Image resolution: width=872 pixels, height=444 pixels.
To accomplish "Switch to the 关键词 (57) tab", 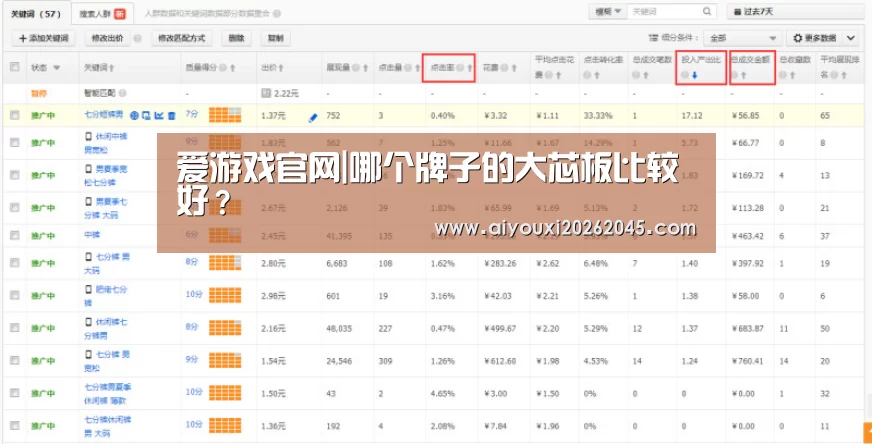I will click(x=36, y=13).
